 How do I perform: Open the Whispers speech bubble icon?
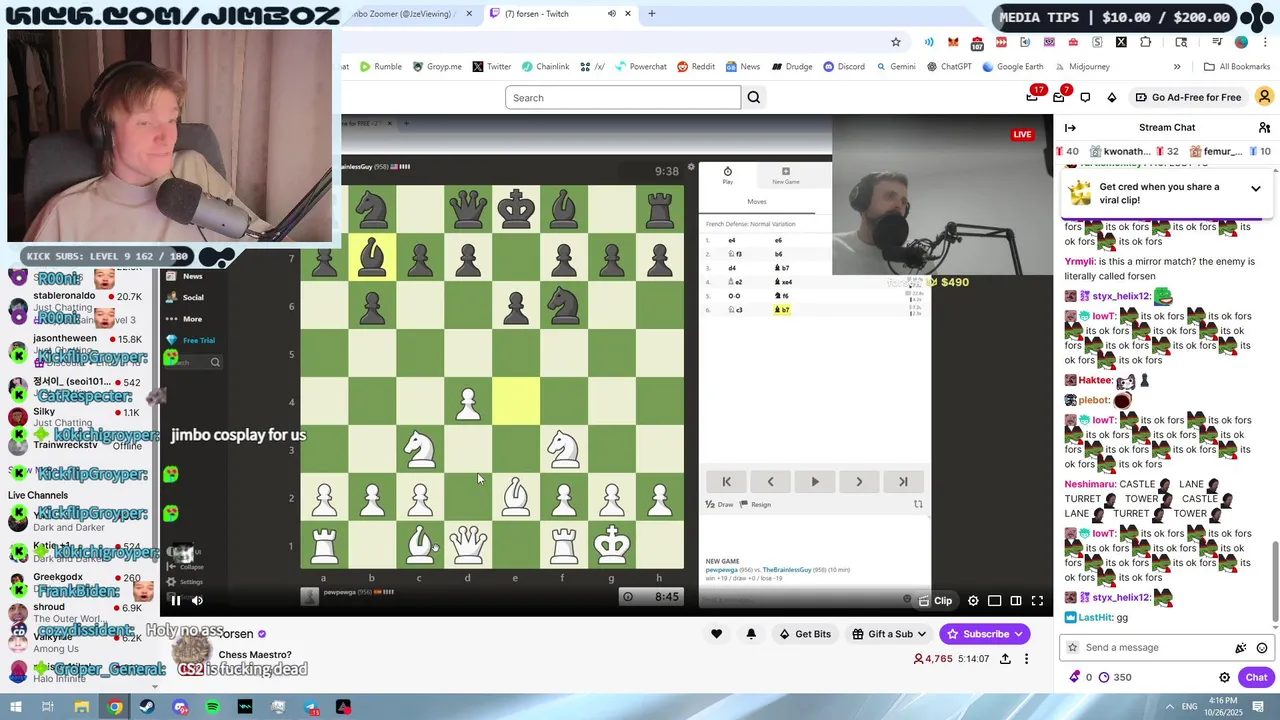coord(1085,97)
